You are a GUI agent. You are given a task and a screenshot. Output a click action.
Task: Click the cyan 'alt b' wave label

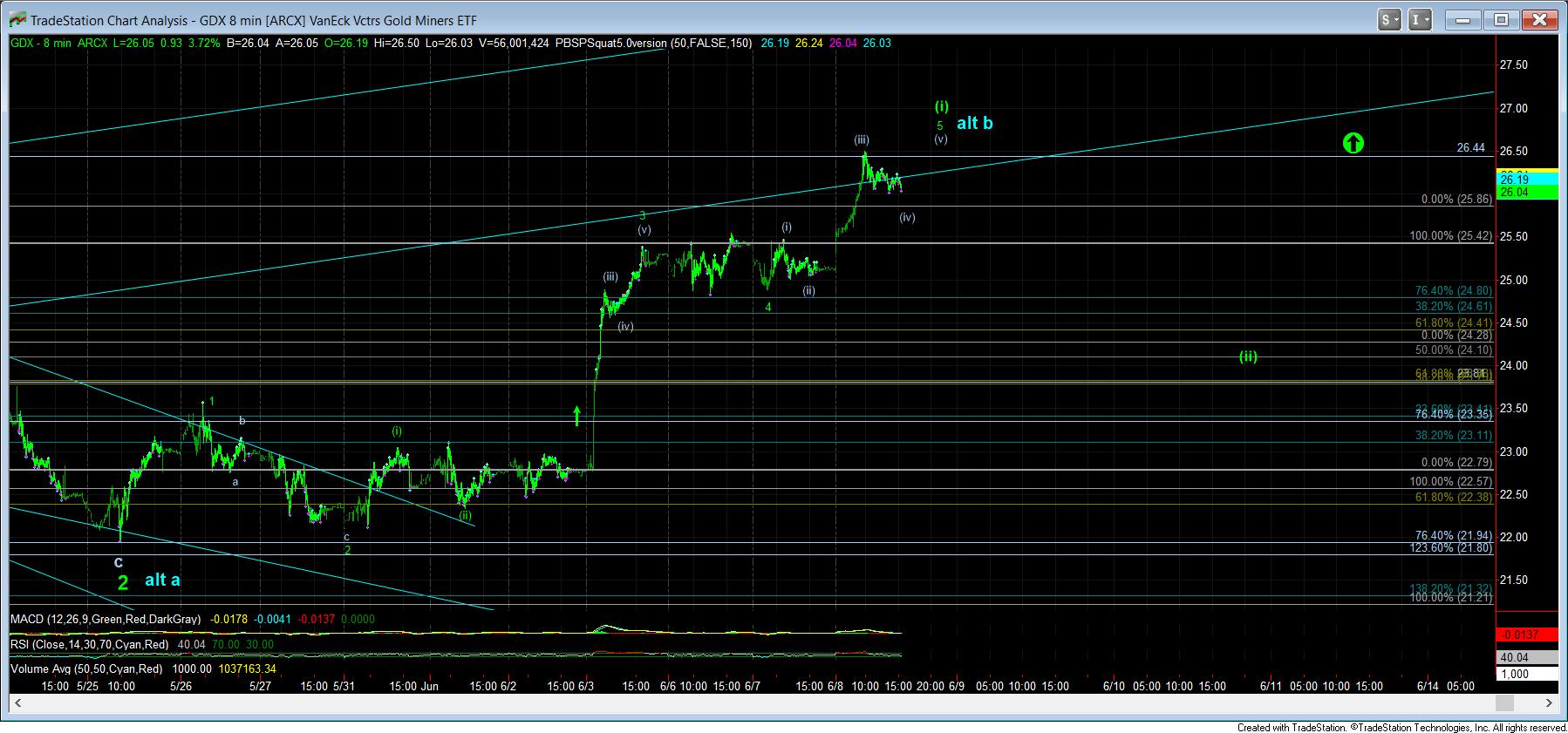[x=974, y=123]
